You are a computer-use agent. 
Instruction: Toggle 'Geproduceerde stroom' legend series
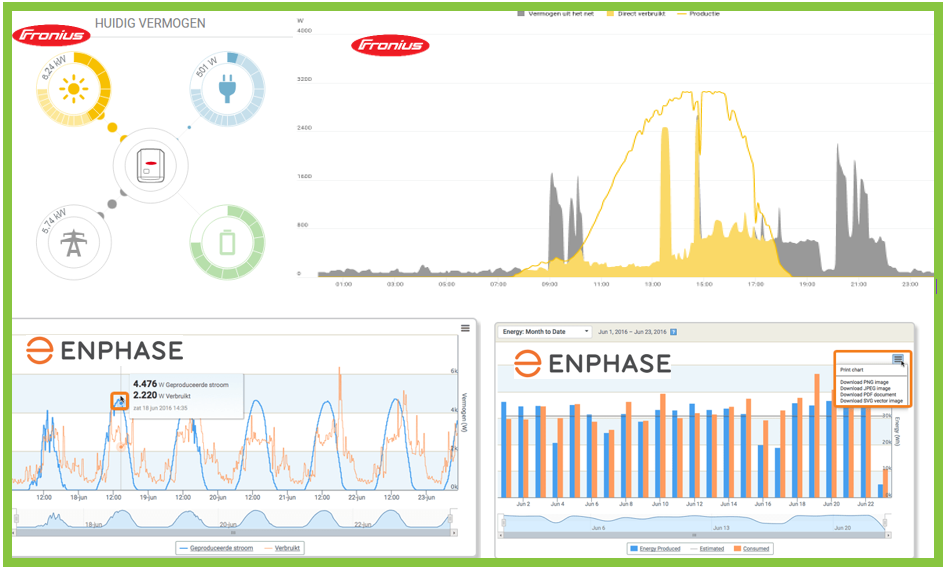[216, 548]
